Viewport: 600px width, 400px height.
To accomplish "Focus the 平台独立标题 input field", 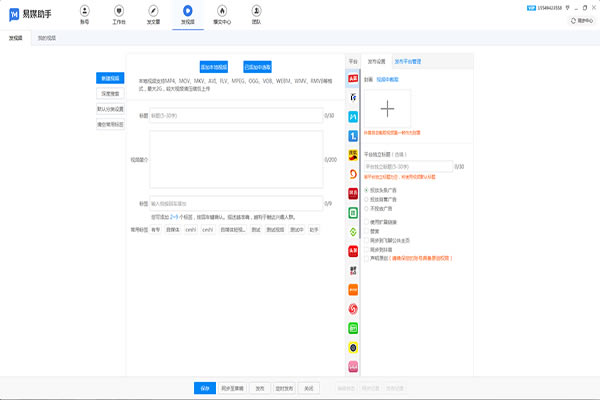I will (x=408, y=167).
